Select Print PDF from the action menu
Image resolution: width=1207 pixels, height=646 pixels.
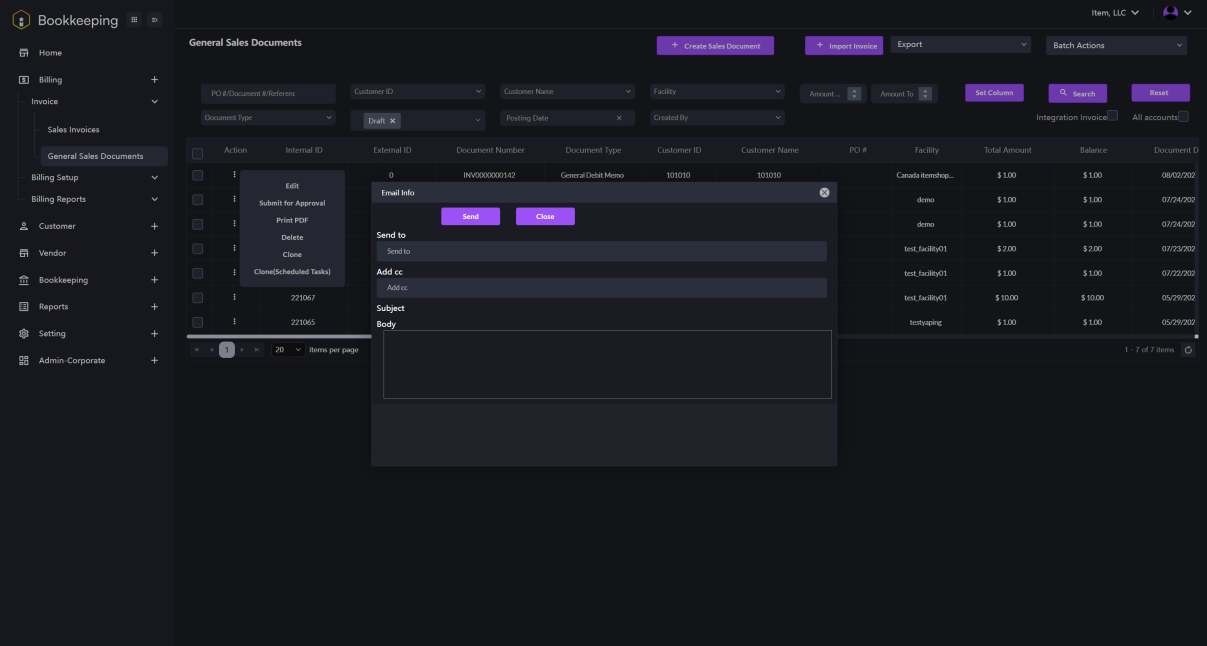pyautogui.click(x=292, y=220)
